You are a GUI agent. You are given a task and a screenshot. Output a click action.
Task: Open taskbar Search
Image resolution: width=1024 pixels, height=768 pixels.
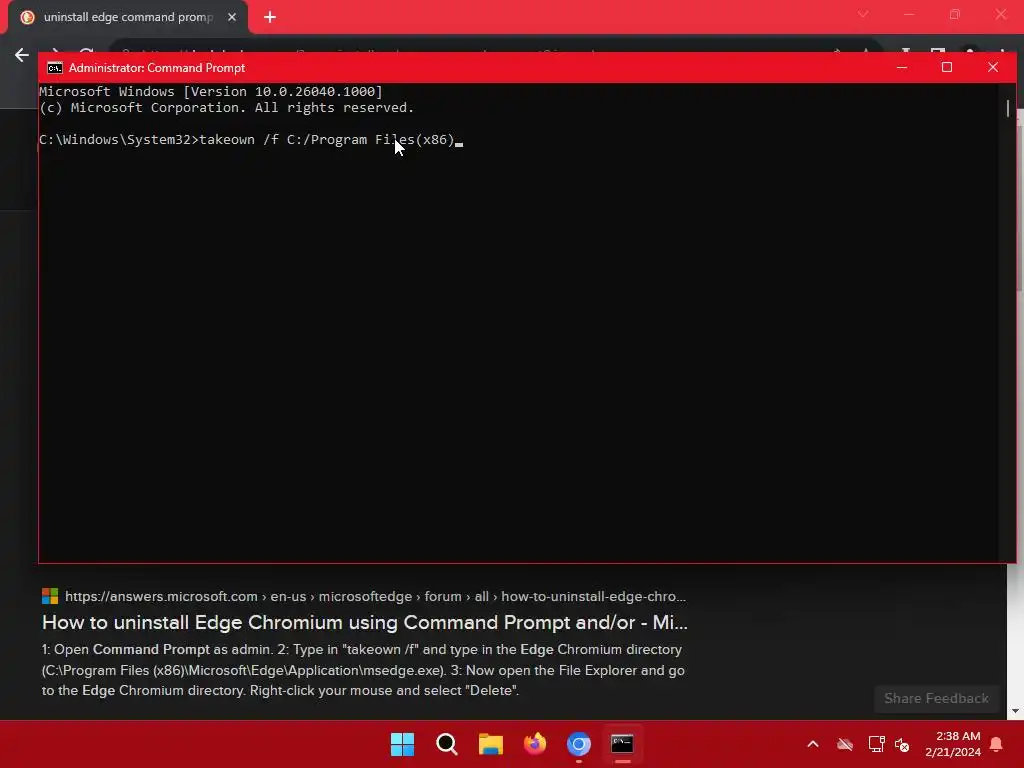[447, 744]
